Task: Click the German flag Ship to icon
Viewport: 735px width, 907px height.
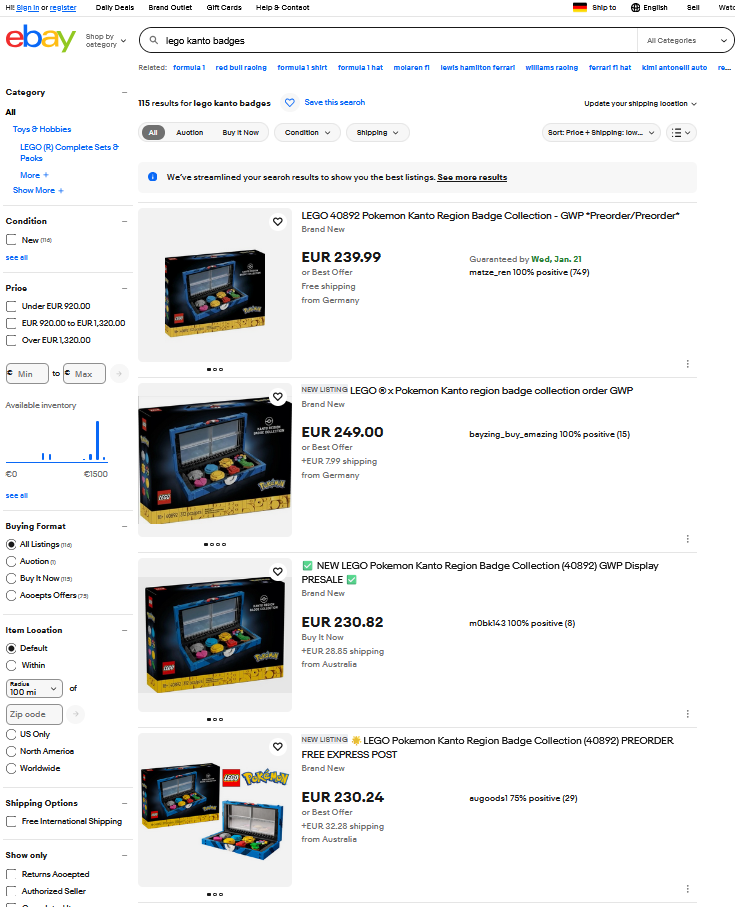Action: coord(579,8)
